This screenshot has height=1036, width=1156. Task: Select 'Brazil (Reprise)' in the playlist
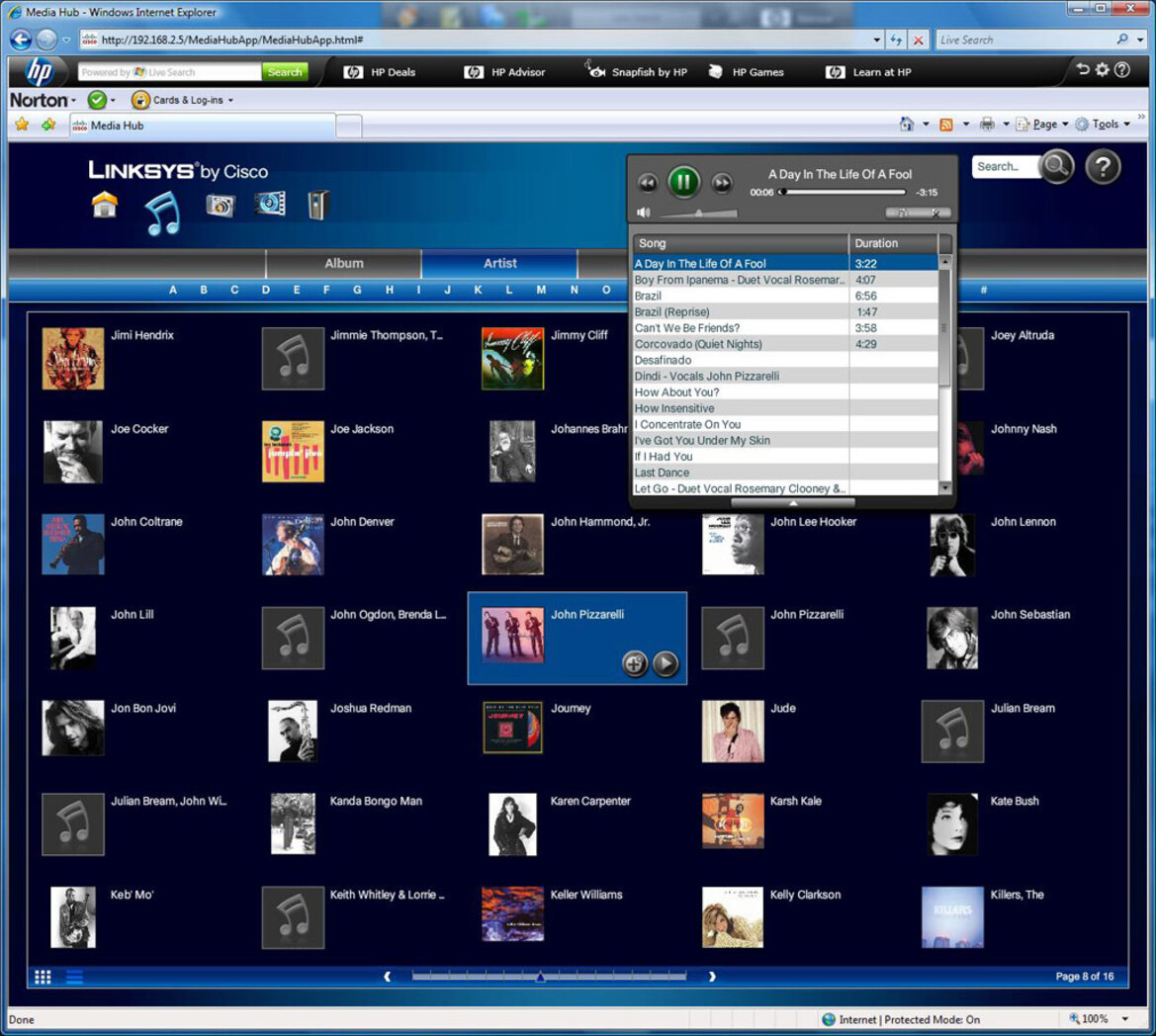tap(785, 311)
